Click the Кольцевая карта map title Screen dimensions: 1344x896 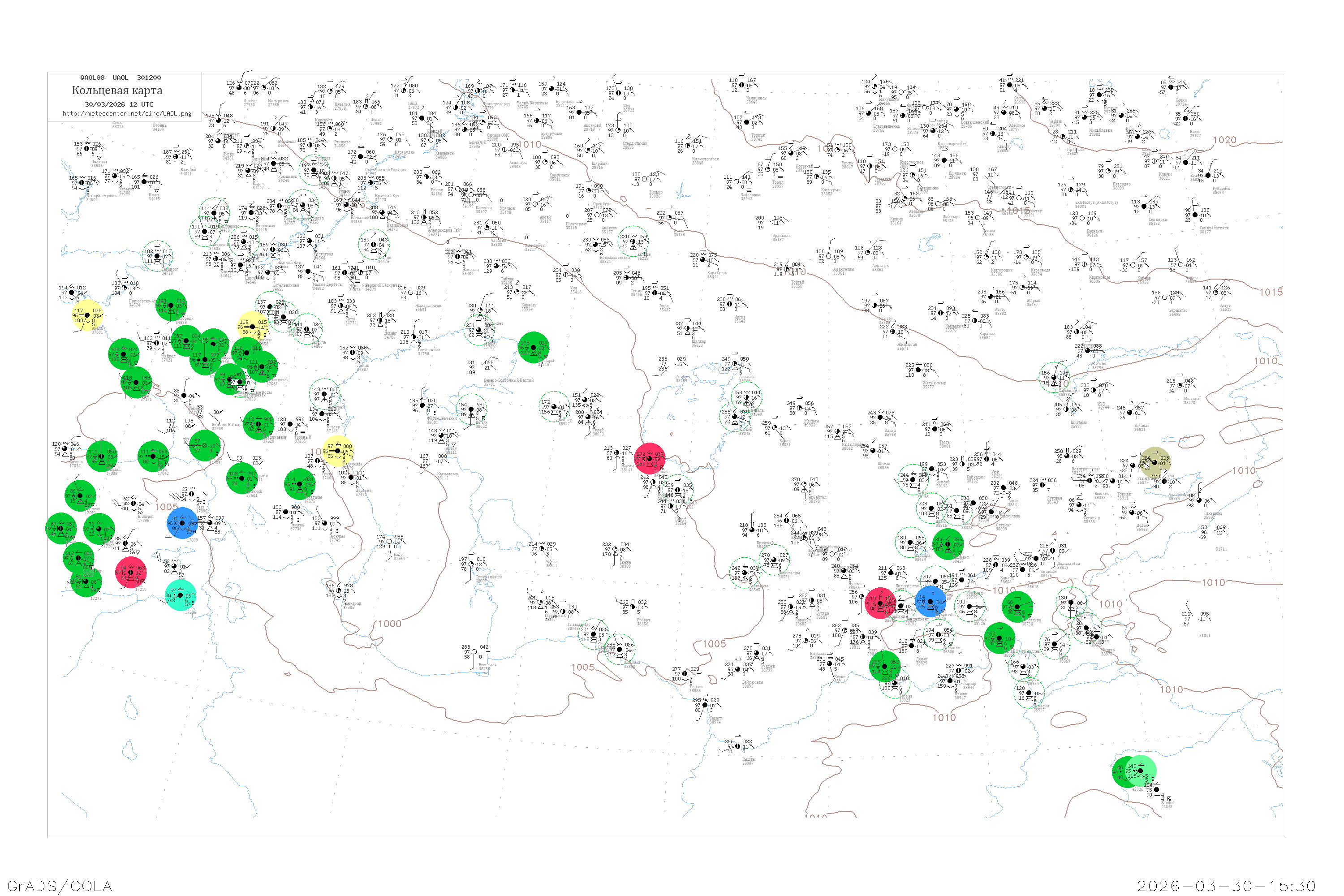click(117, 90)
